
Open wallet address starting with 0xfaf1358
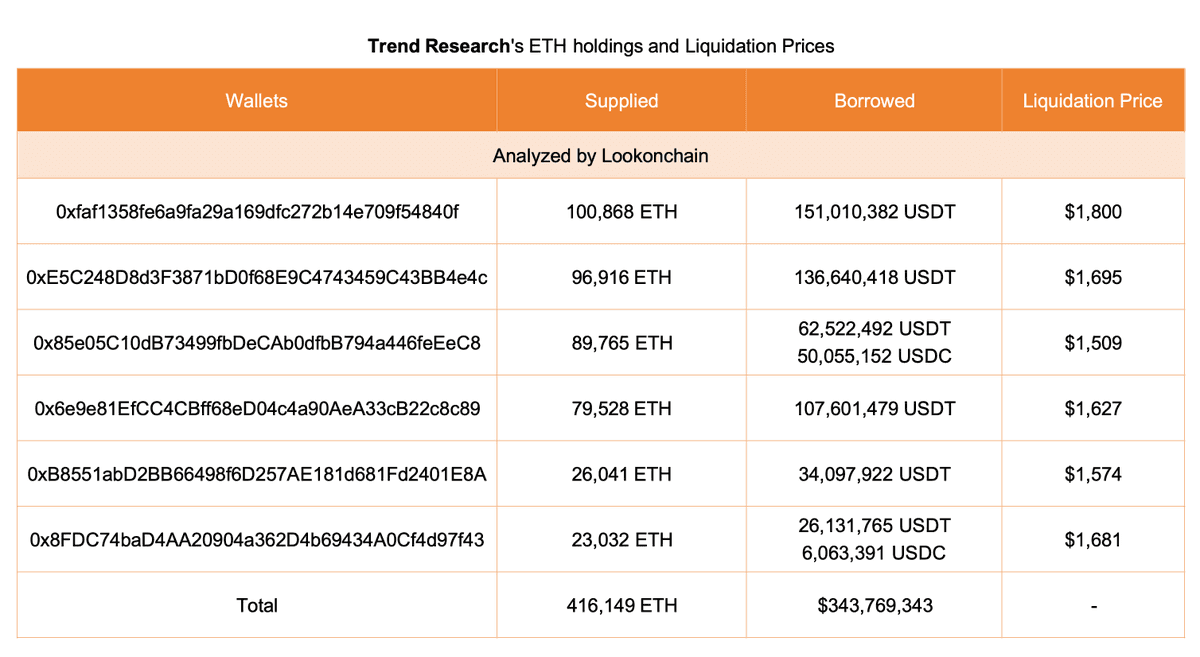[257, 212]
